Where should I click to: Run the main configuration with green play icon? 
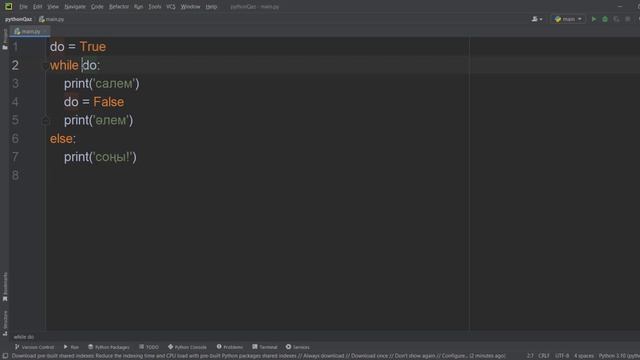coord(594,19)
